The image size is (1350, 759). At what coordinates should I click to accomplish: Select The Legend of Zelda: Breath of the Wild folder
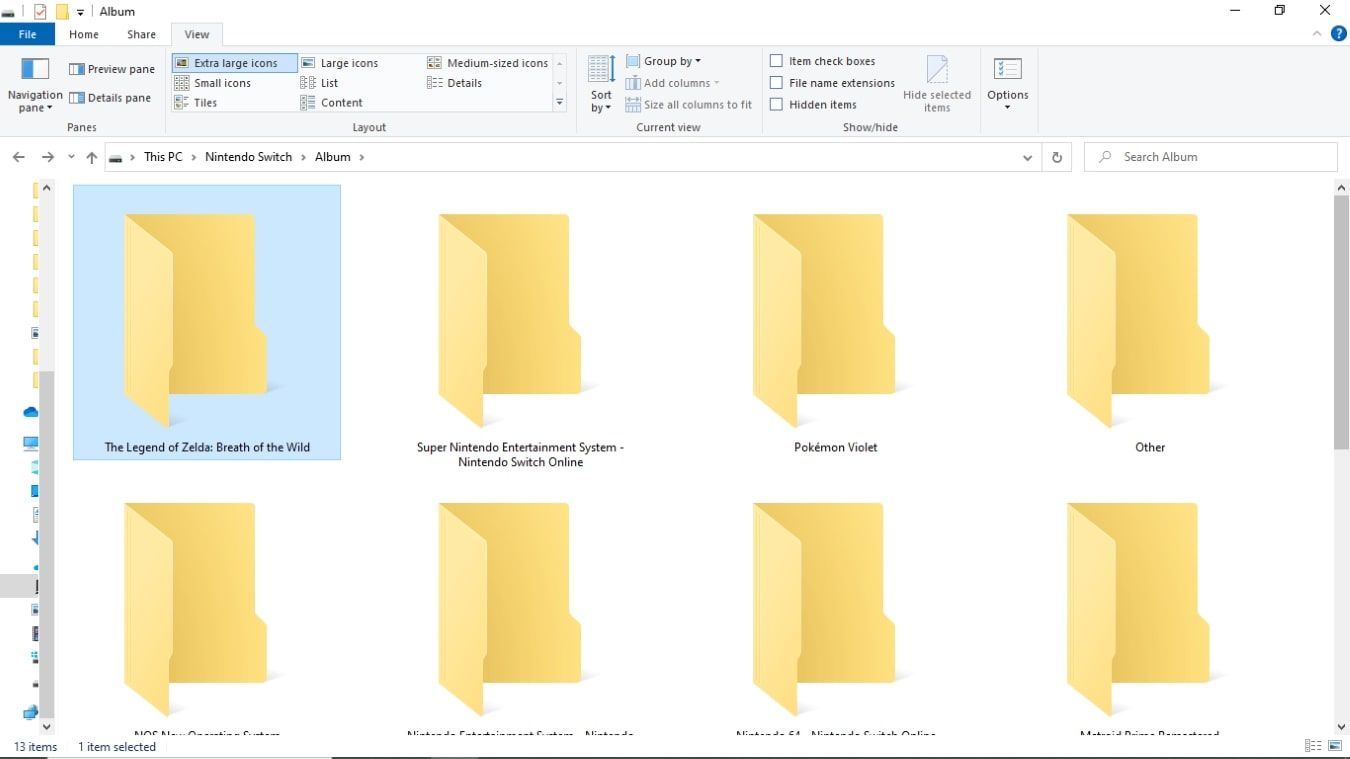coord(207,322)
